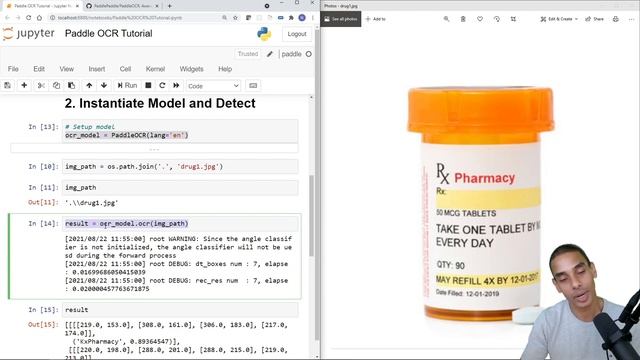
Task: Open the File menu in Jupyter
Action: pos(13,69)
